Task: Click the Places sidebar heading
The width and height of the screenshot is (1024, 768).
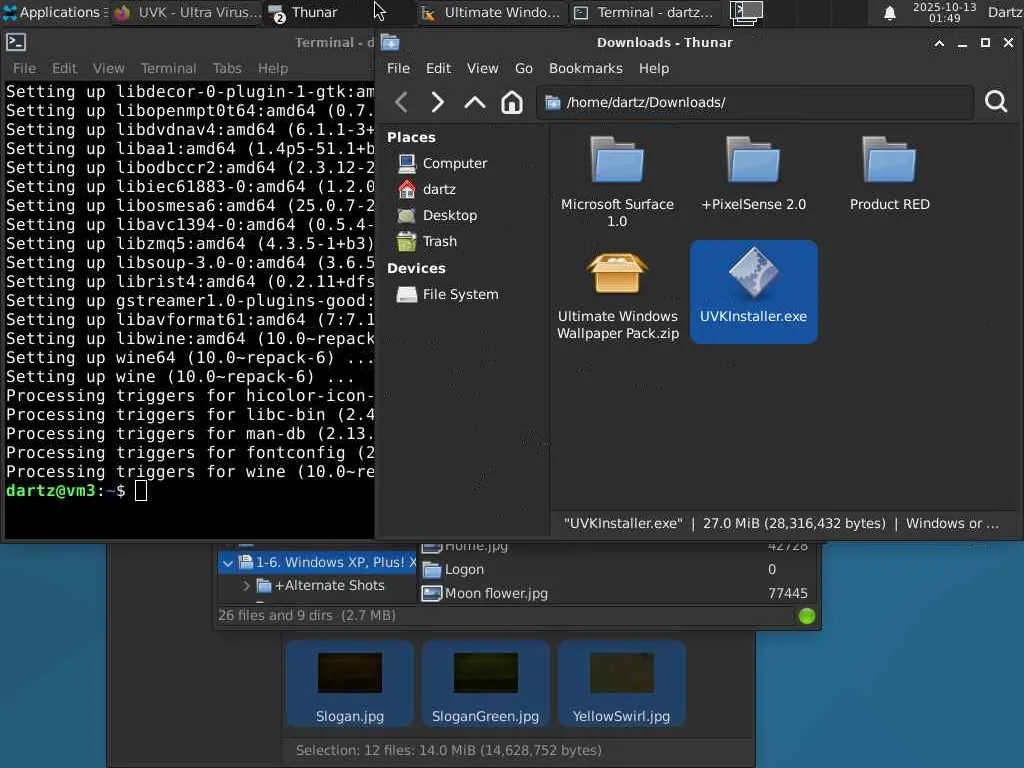Action: tap(411, 137)
